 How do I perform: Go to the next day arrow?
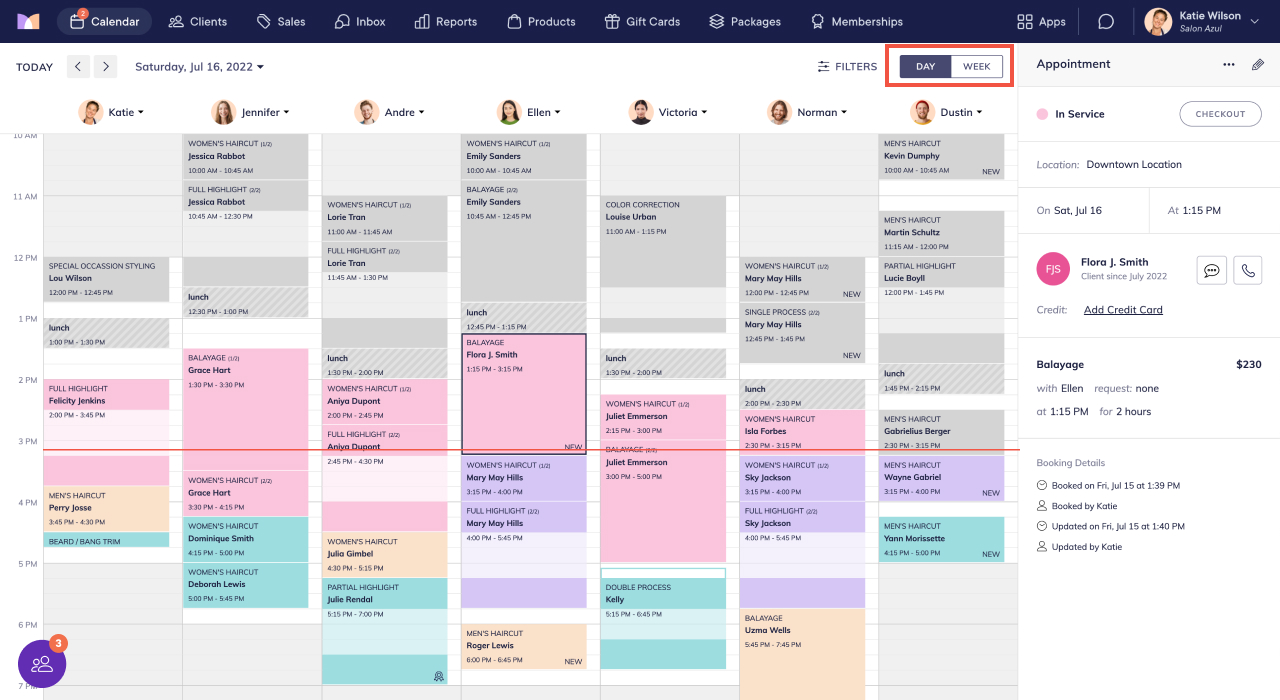(x=106, y=67)
